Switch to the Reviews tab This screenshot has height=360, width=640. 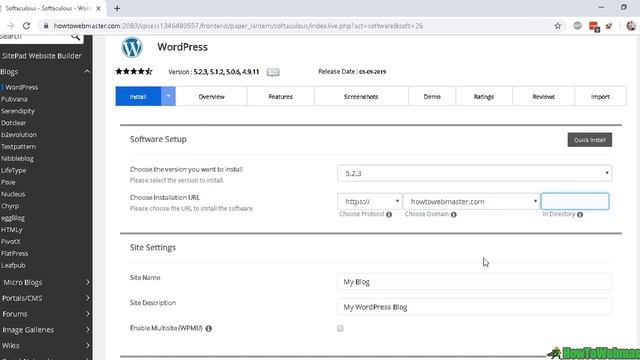pyautogui.click(x=543, y=96)
